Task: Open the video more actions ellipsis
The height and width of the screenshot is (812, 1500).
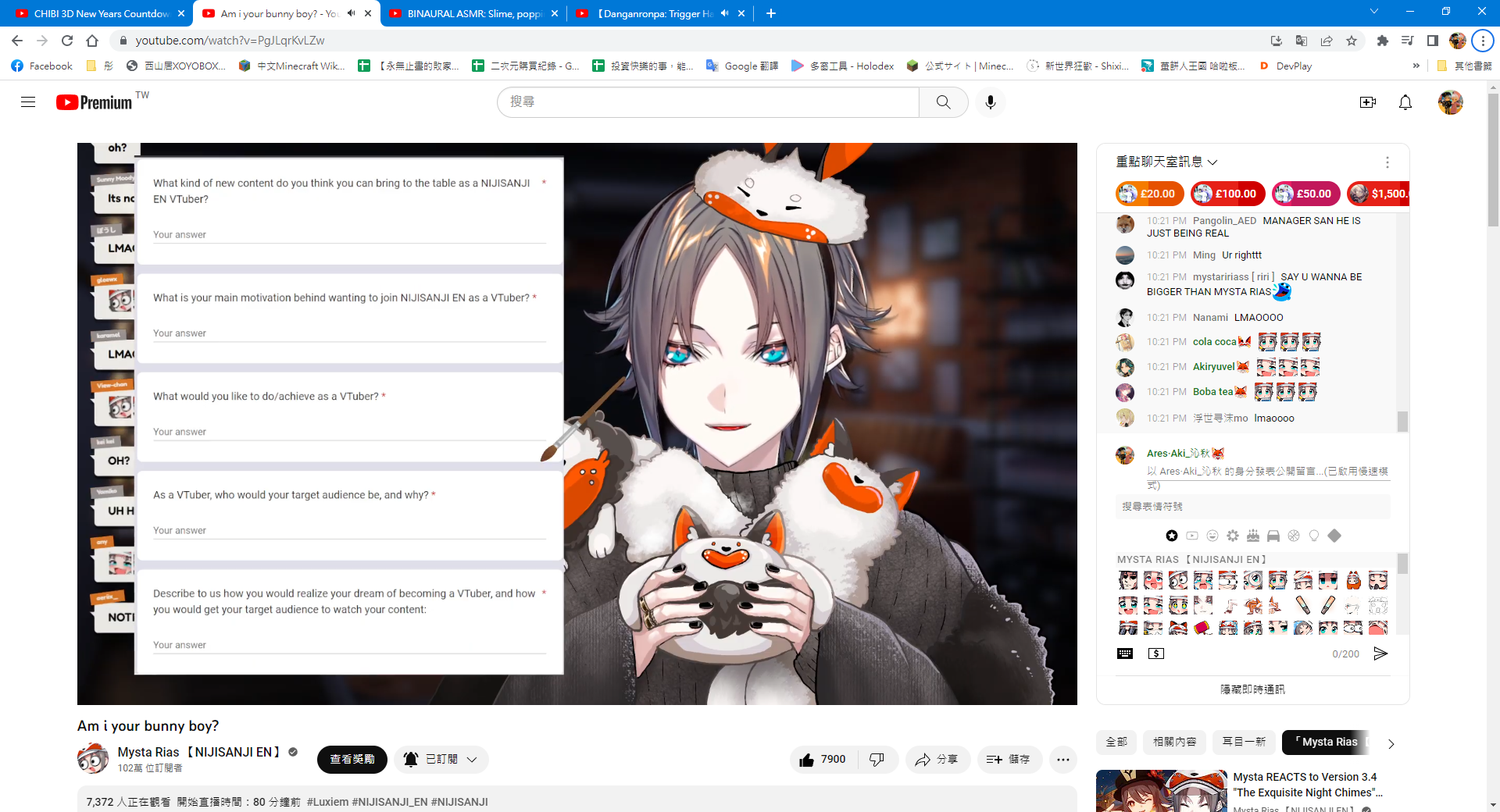Action: coord(1063,759)
